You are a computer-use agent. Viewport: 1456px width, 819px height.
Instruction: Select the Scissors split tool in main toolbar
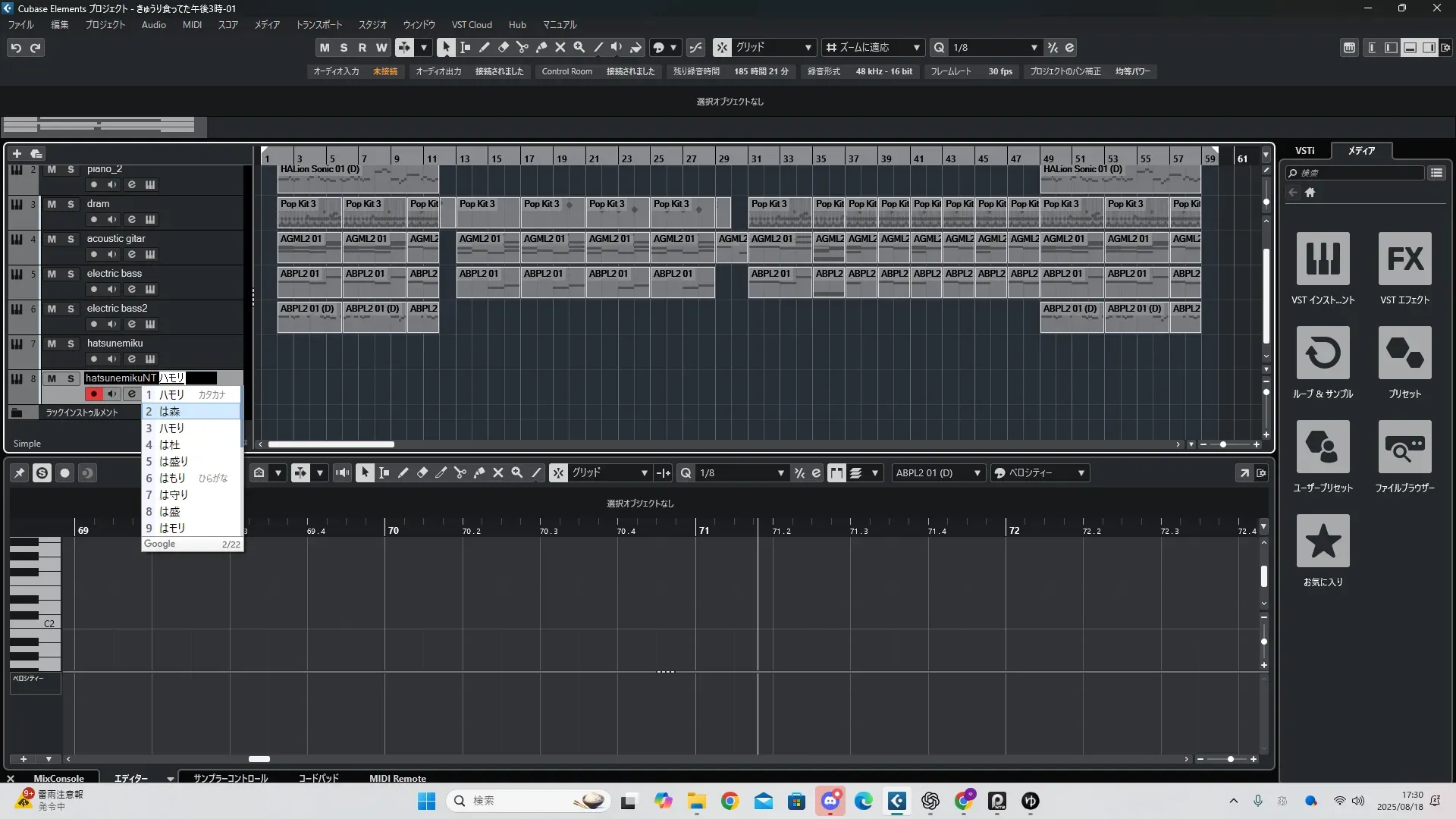coord(522,48)
